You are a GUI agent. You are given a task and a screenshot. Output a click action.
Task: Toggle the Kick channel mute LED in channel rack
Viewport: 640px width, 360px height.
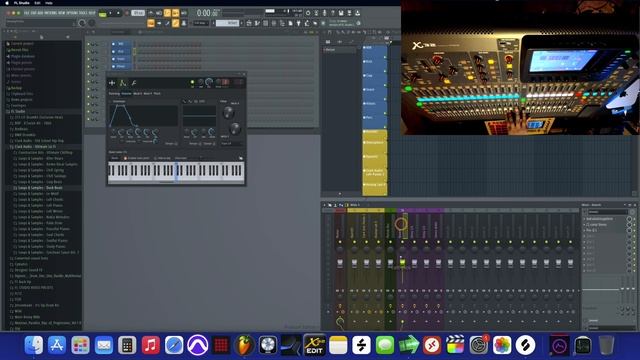point(88,52)
